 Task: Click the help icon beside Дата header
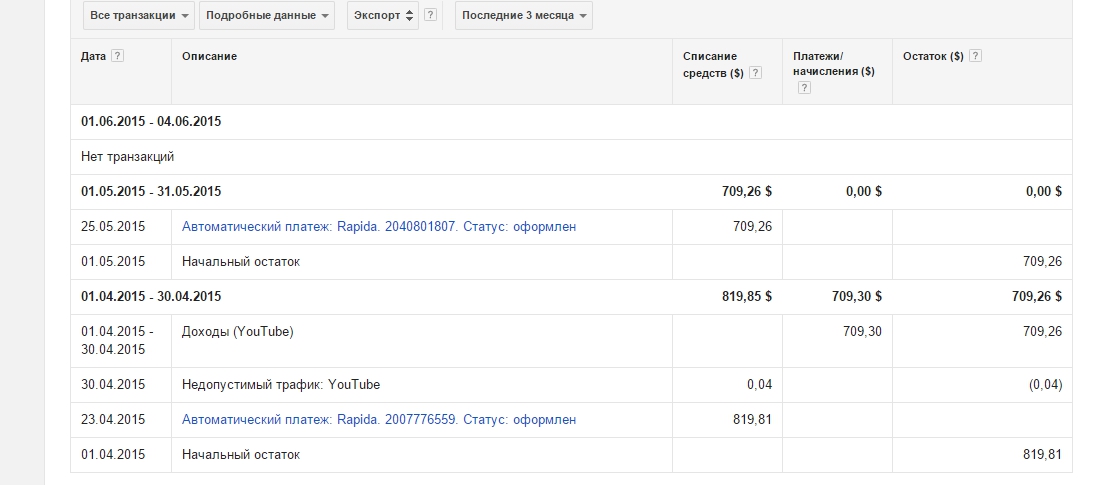click(x=118, y=56)
